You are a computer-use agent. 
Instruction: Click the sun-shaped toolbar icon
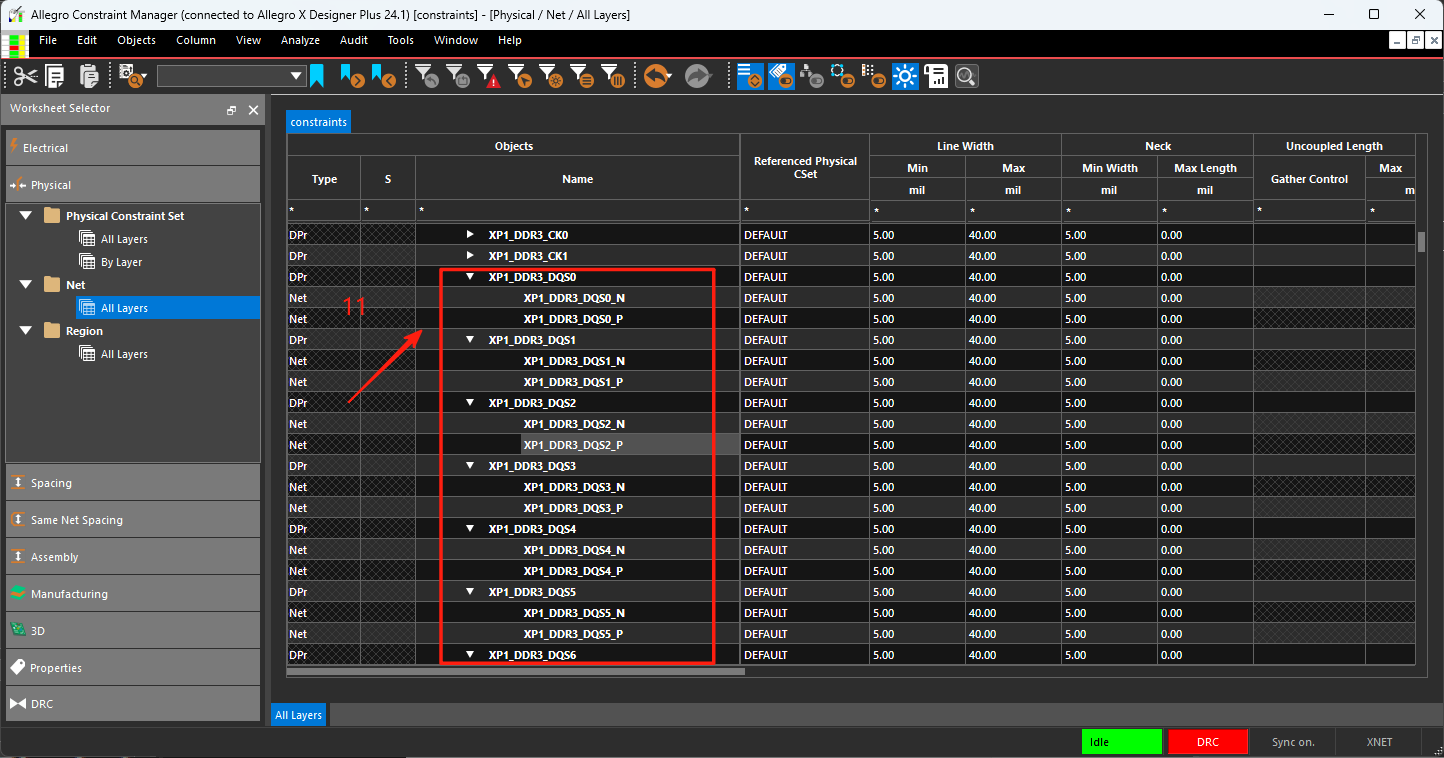coord(906,76)
